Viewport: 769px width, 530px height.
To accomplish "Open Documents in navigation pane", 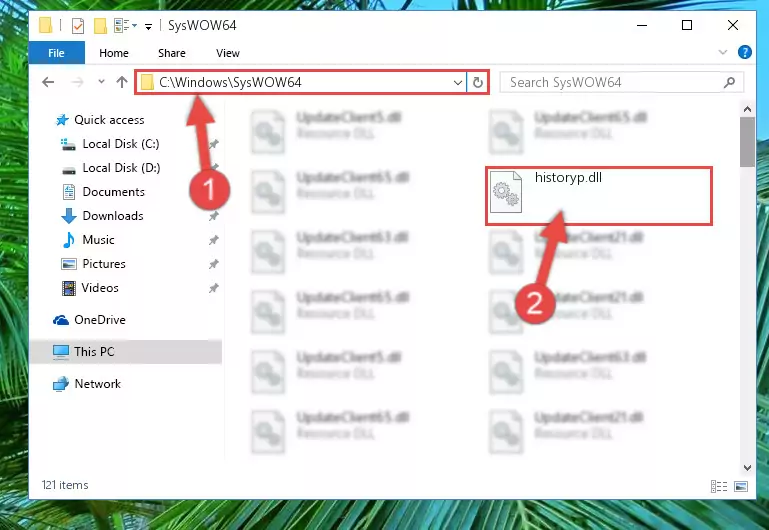I will point(113,192).
